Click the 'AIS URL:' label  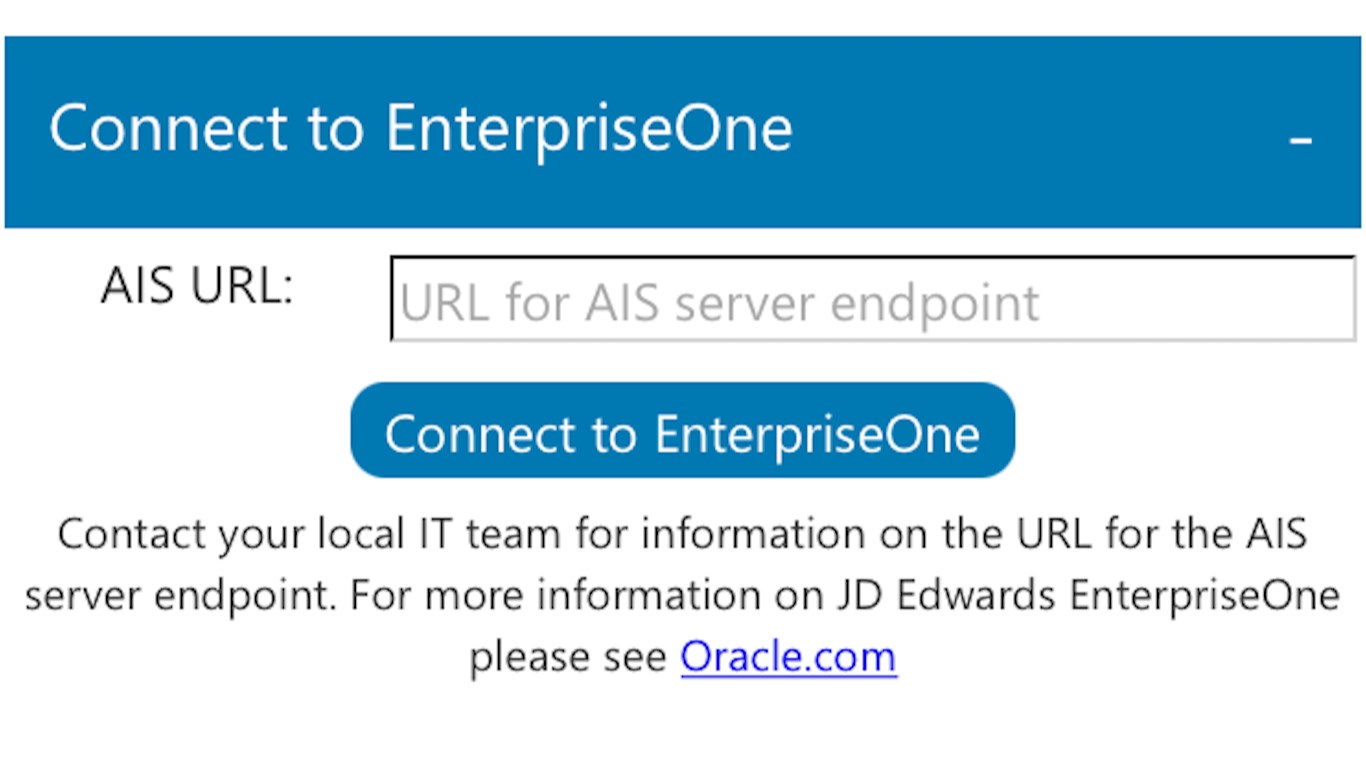pyautogui.click(x=197, y=287)
